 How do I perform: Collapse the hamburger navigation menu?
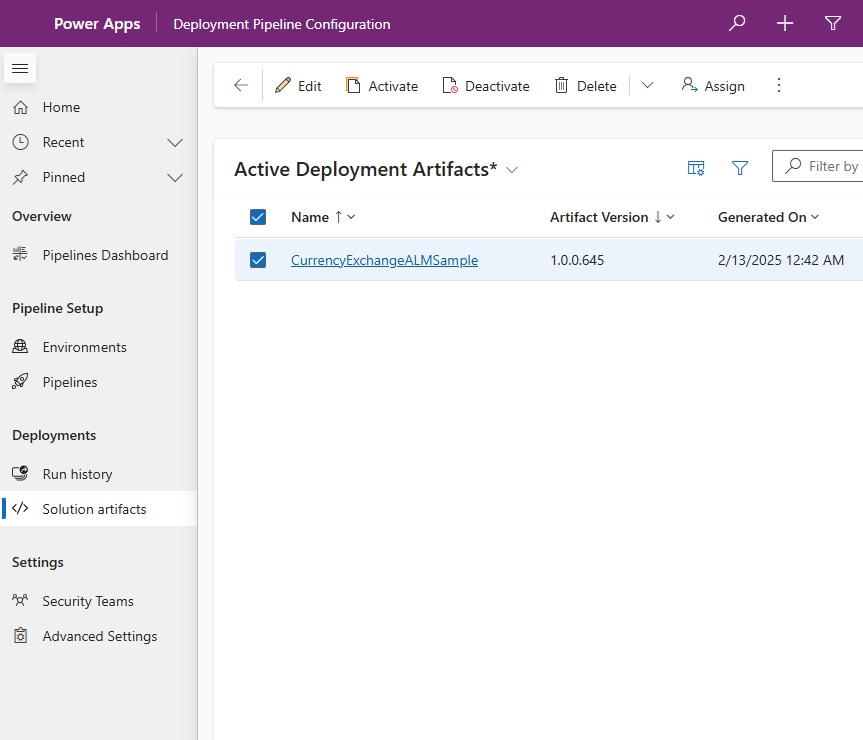20,68
